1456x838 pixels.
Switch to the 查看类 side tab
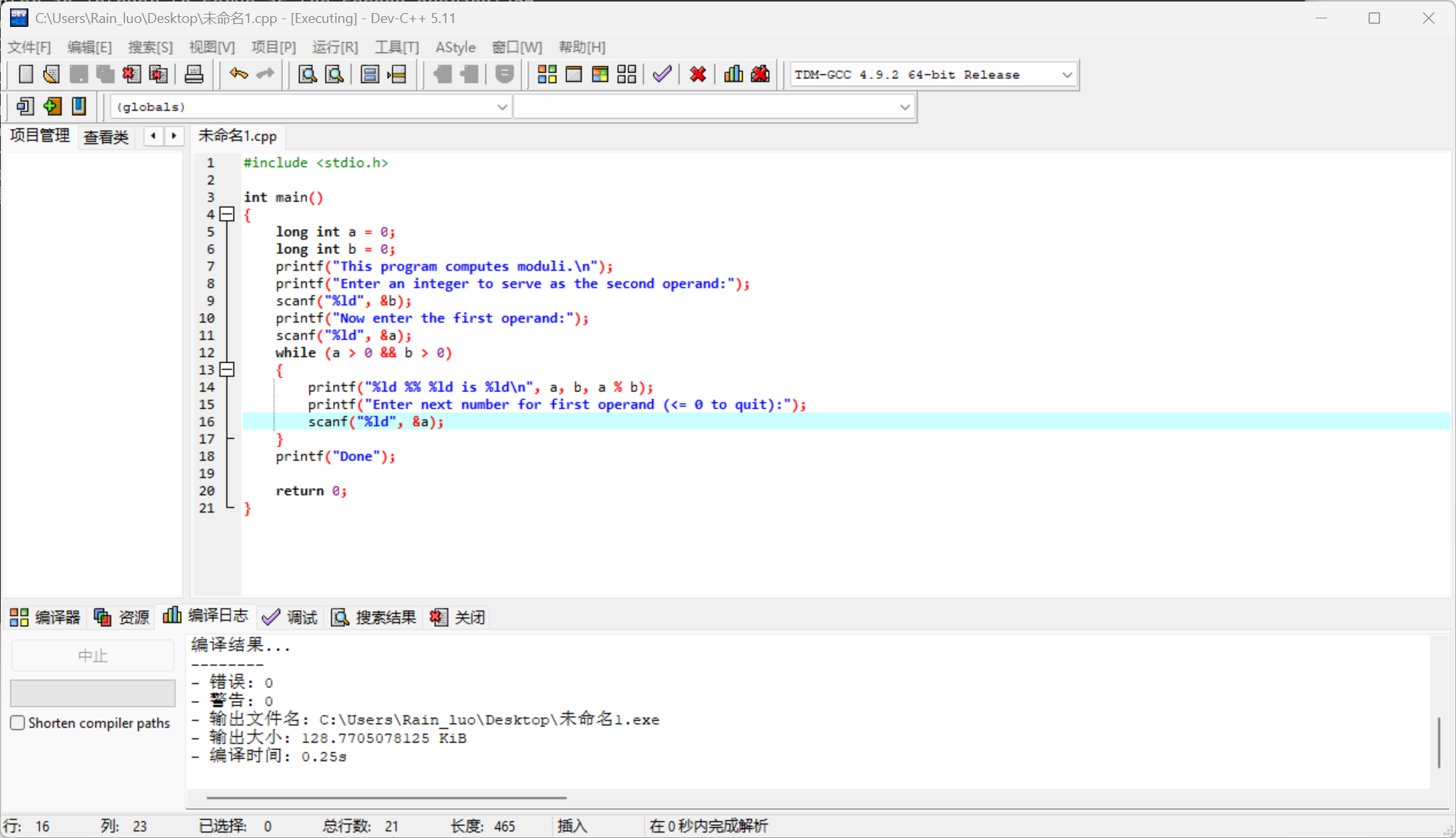[x=106, y=137]
